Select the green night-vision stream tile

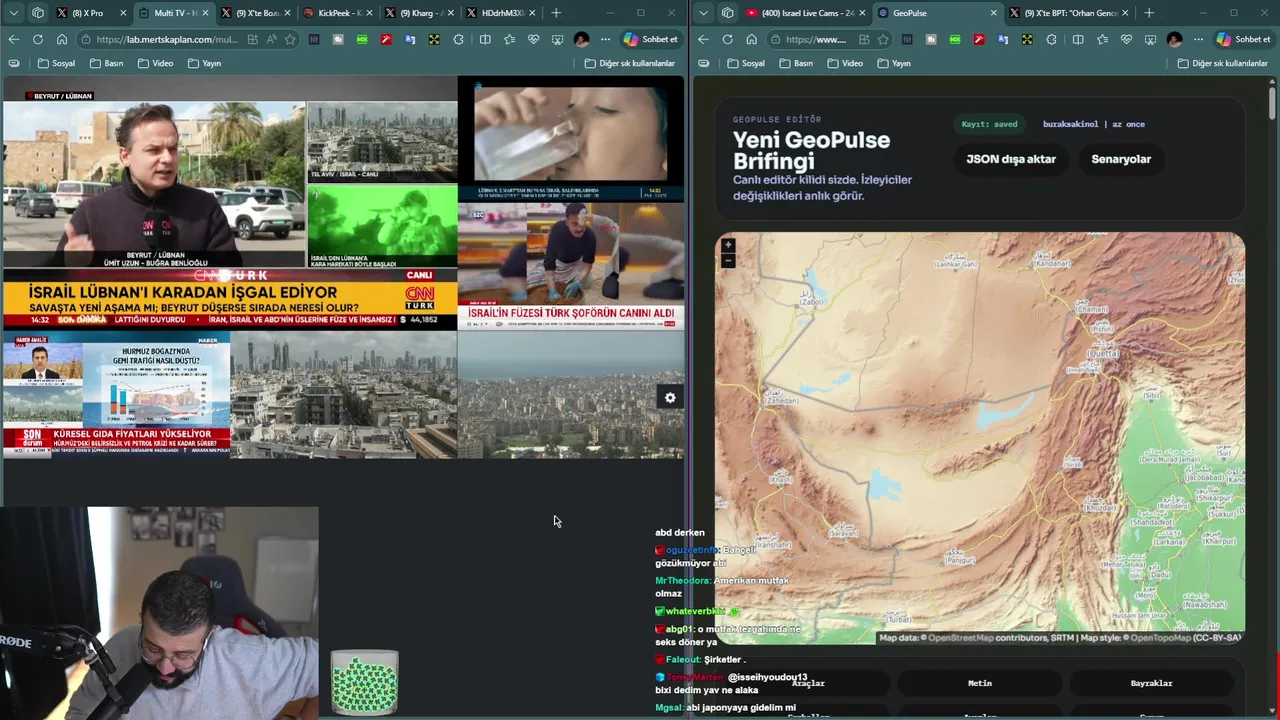pos(382,225)
